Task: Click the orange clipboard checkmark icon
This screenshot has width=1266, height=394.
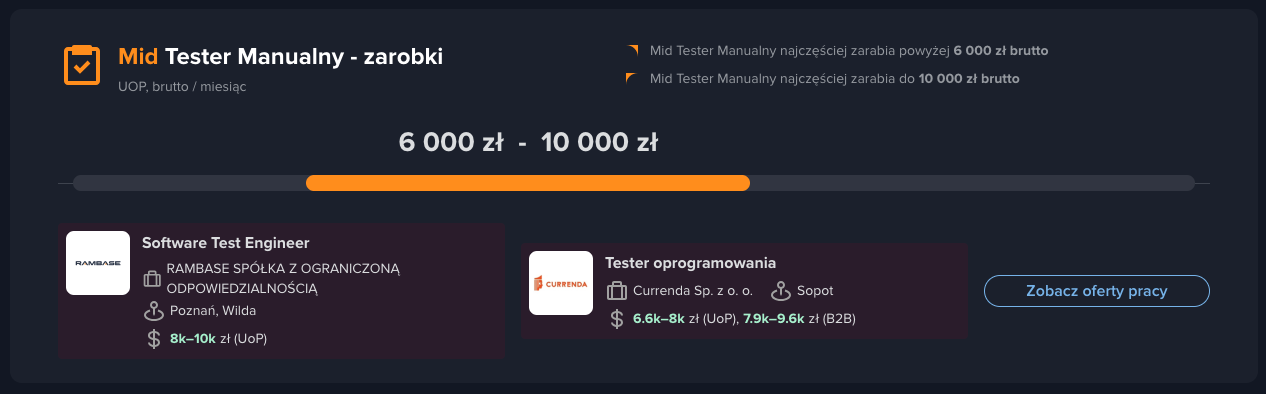Action: tap(82, 66)
